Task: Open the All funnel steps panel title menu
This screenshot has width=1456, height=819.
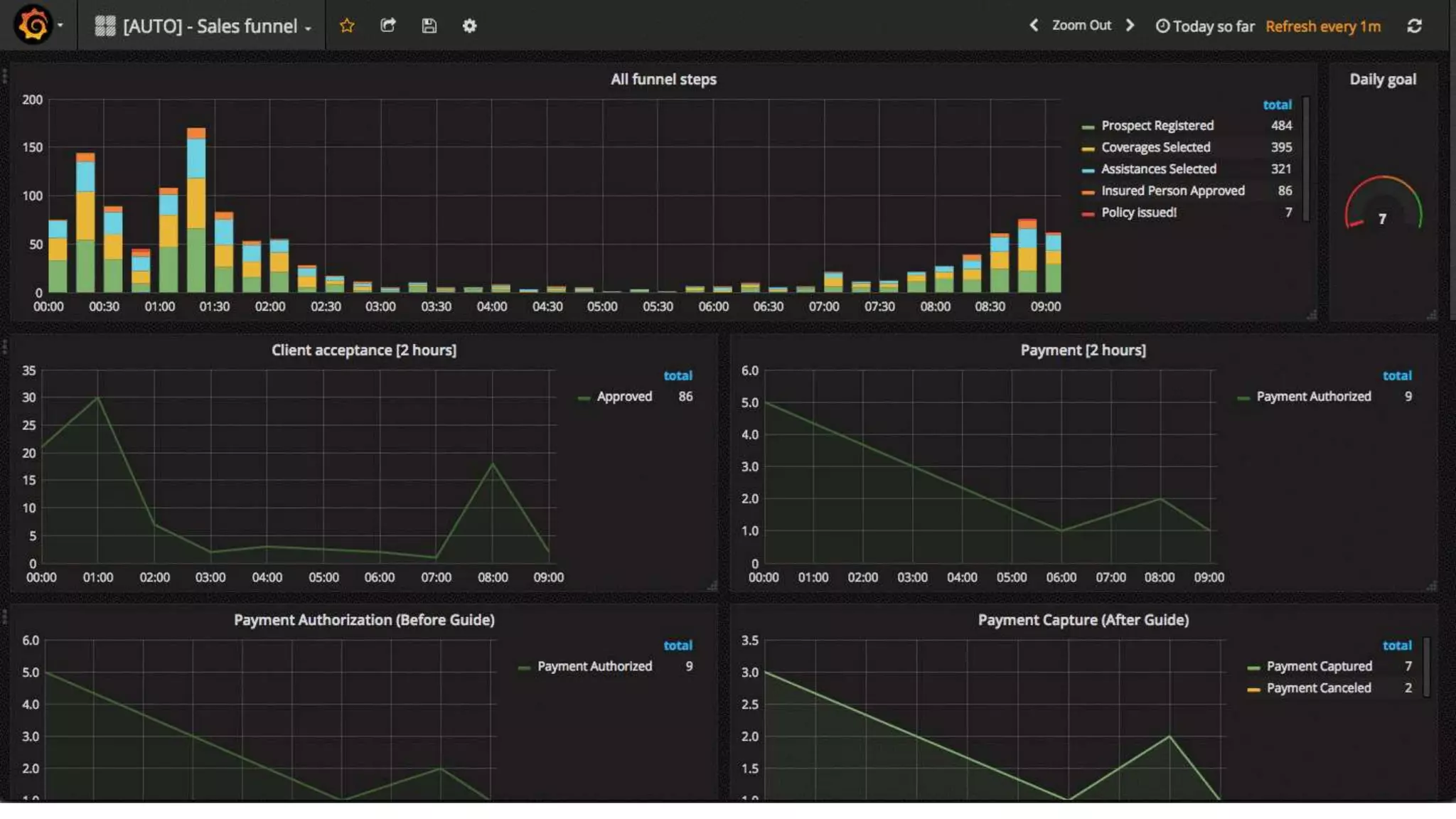Action: tap(663, 80)
